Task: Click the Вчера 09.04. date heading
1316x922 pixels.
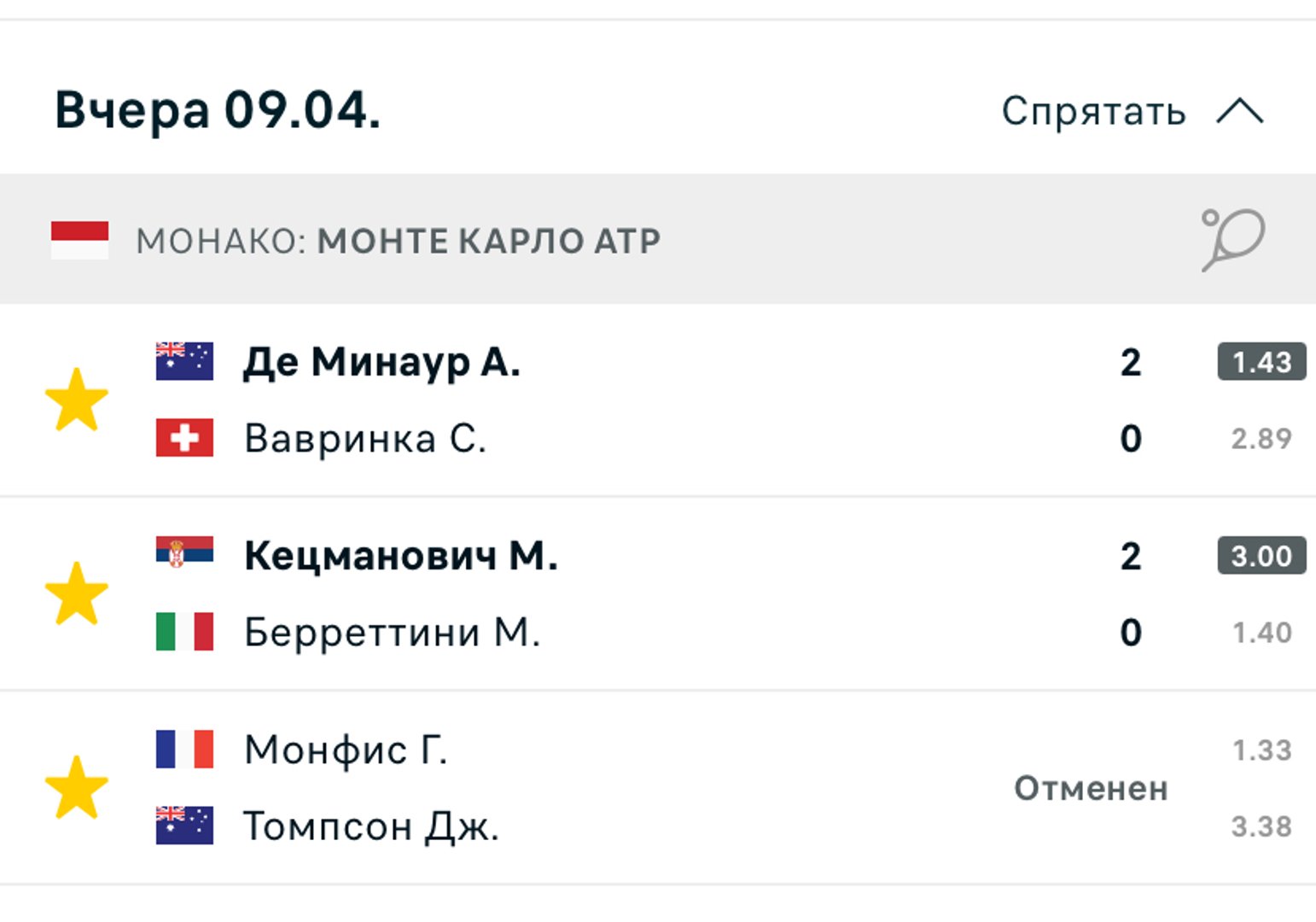Action: pyautogui.click(x=218, y=111)
